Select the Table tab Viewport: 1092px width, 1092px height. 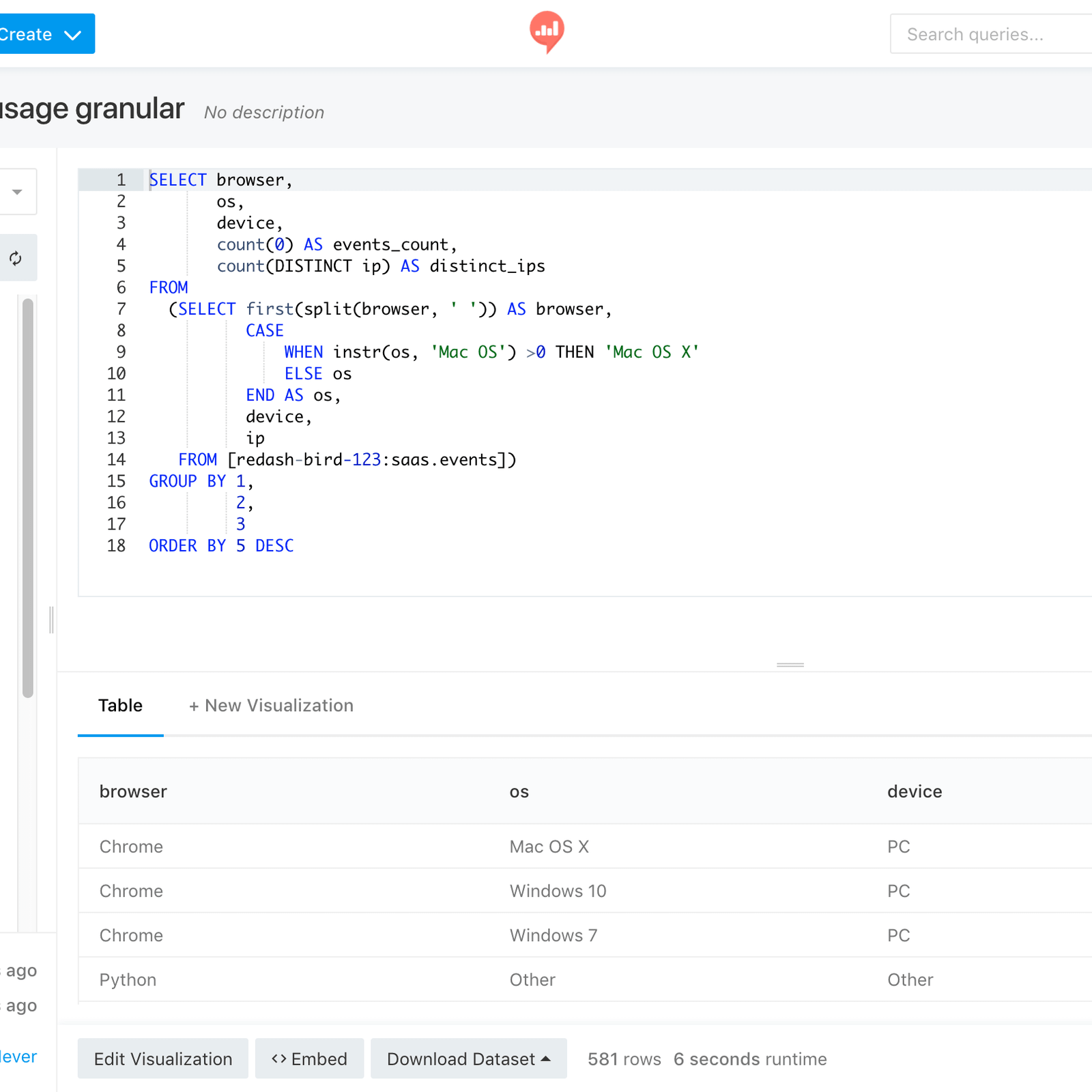[x=120, y=706]
